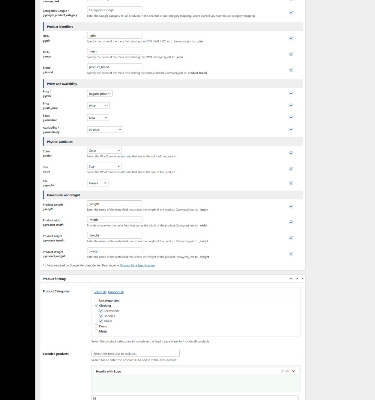Open the availability dropdown showing In stock
The width and height of the screenshot is (375, 400).
click(105, 129)
